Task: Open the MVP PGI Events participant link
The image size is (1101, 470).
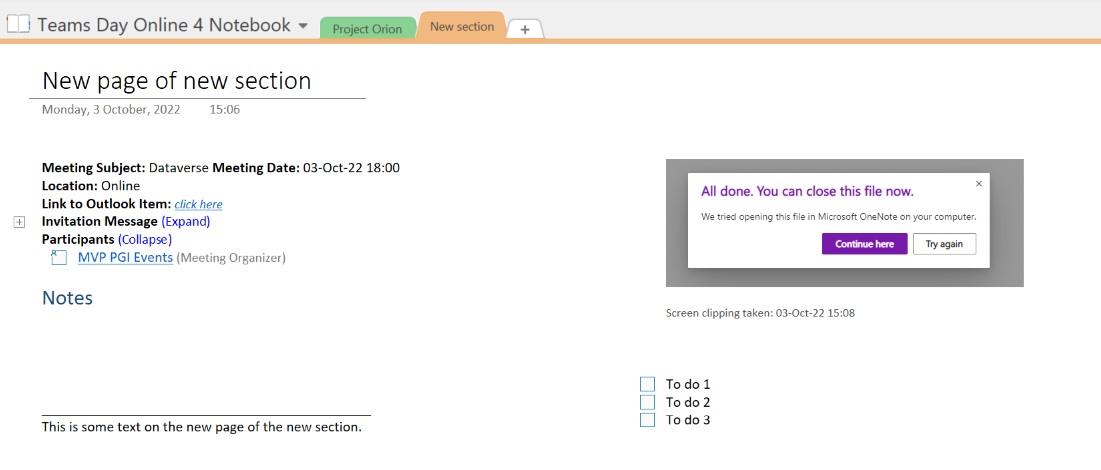Action: click(x=125, y=257)
